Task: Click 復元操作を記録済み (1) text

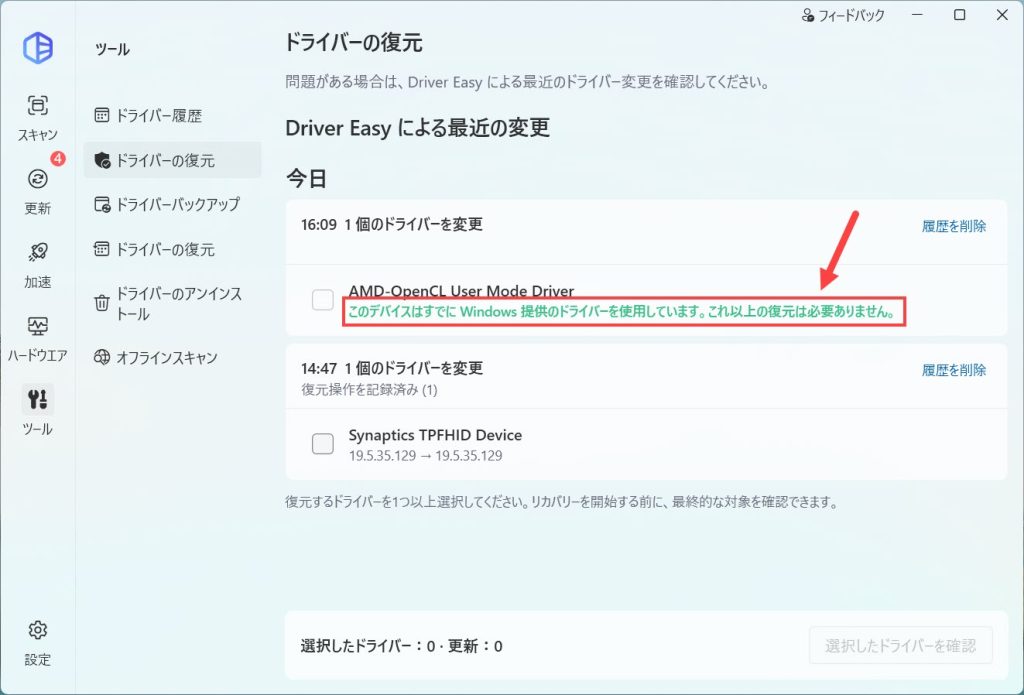Action: (369, 390)
